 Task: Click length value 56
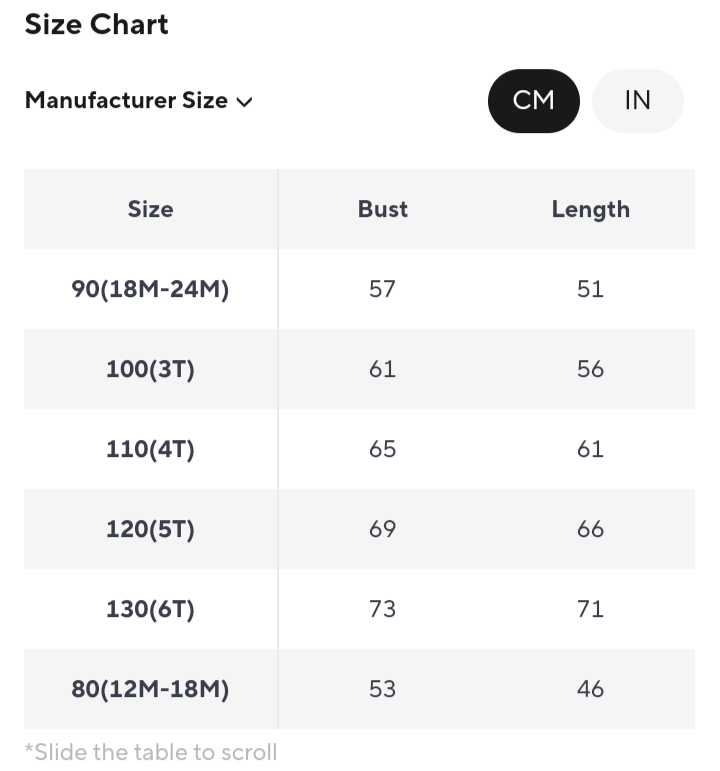590,369
